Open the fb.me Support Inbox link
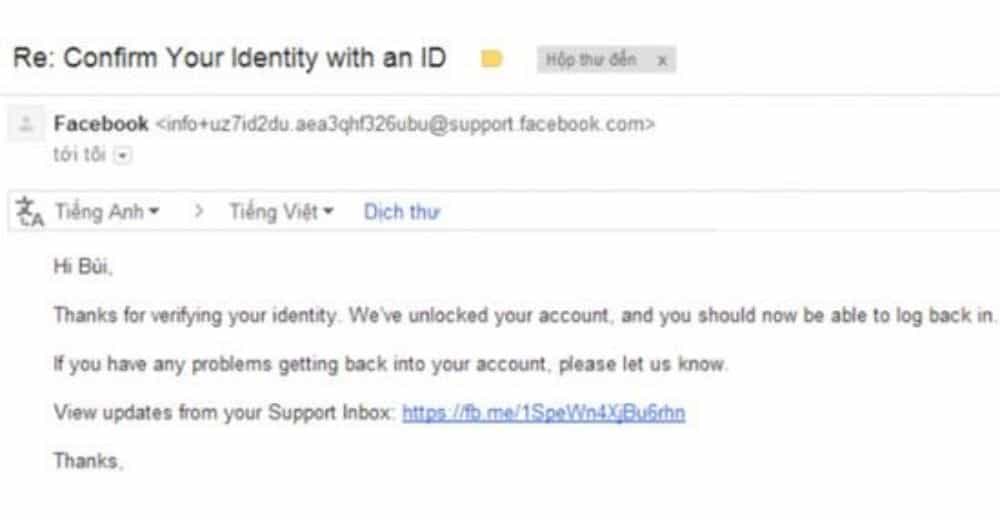The width and height of the screenshot is (1000, 520). [543, 412]
